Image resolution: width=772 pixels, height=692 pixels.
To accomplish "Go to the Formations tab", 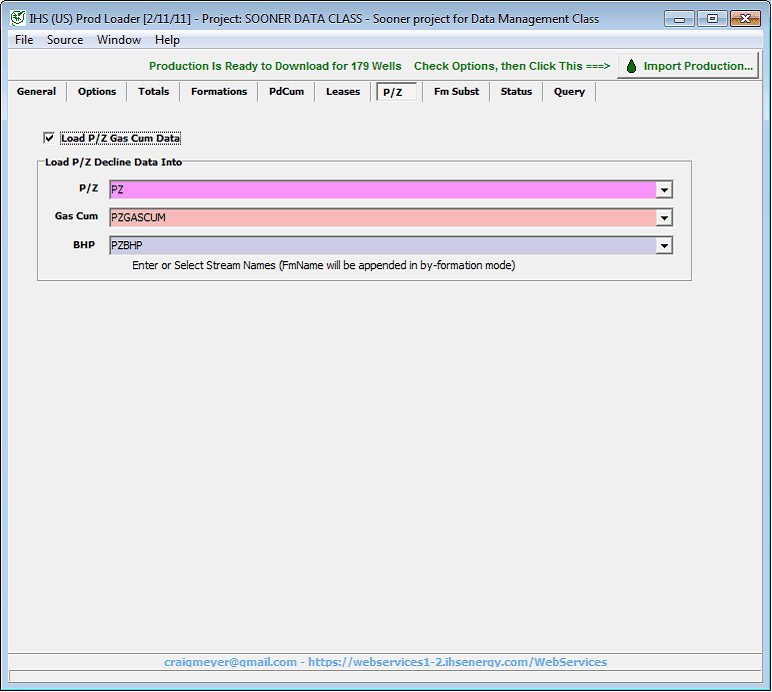I will 219,92.
